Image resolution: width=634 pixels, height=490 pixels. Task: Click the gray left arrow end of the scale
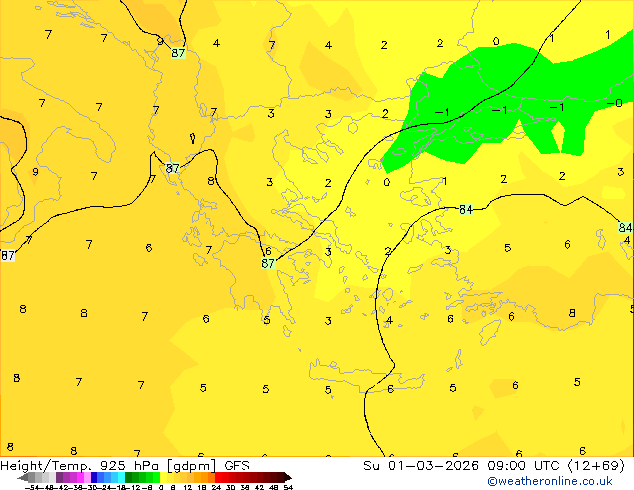point(23,478)
